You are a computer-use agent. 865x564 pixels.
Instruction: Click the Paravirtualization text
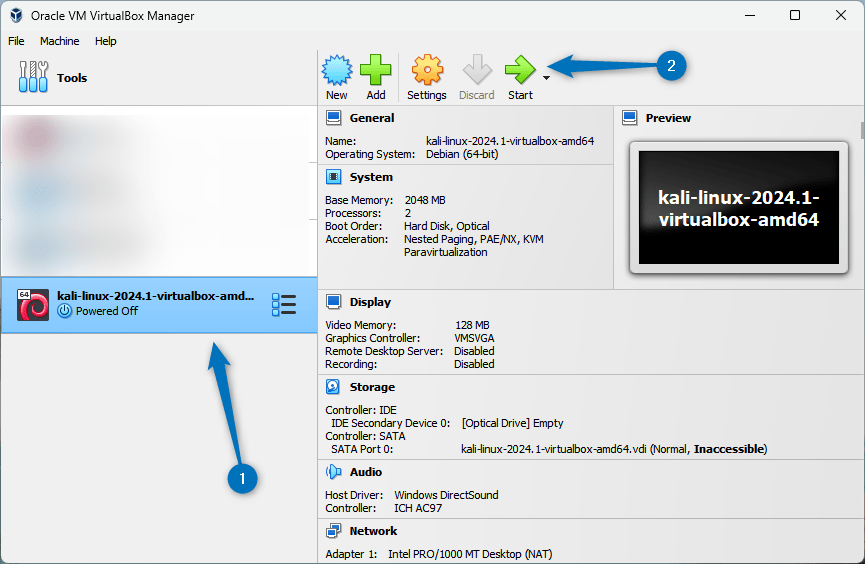click(x=446, y=252)
